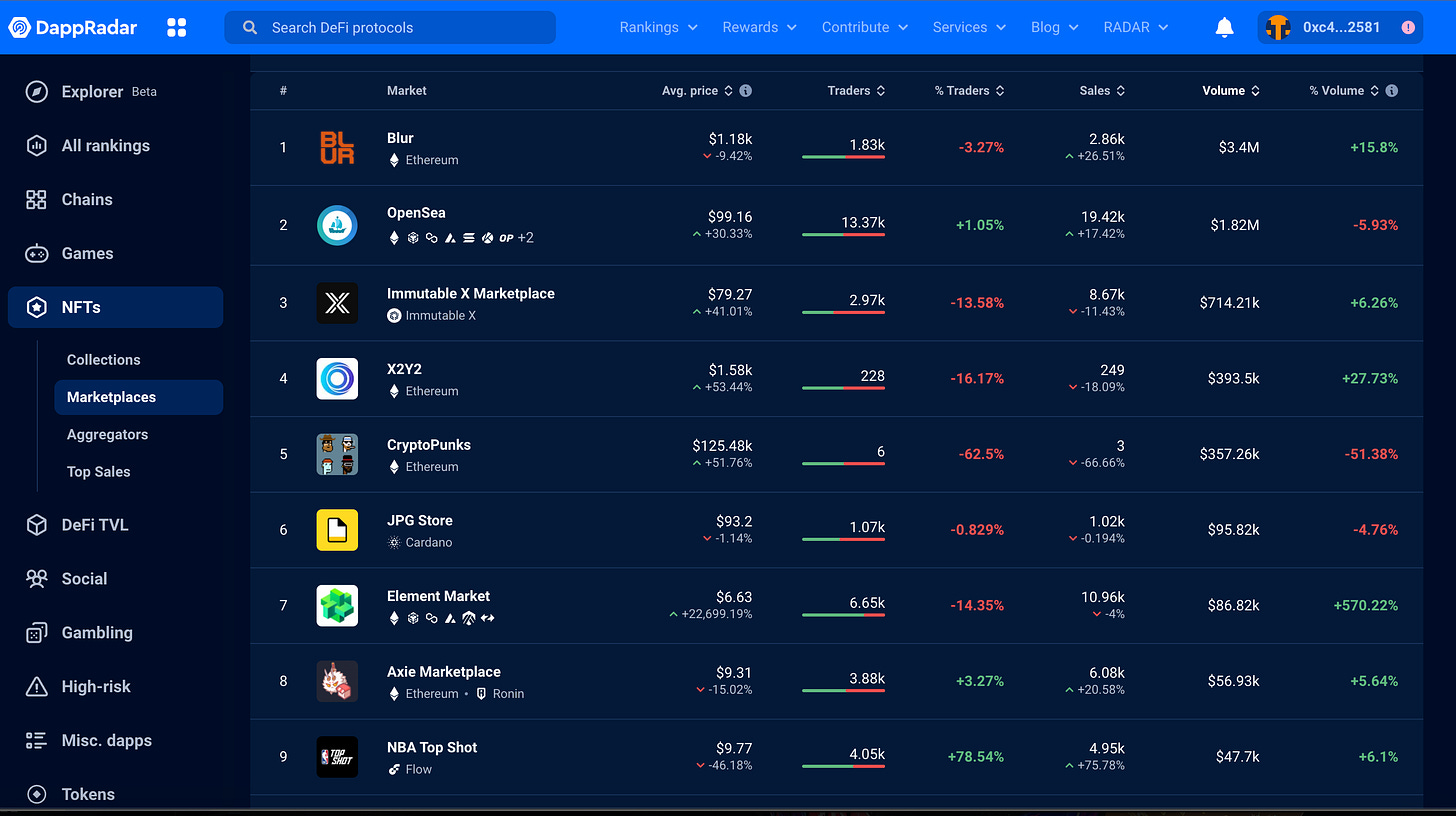Click the DeFi TVL cube icon

click(x=37, y=525)
